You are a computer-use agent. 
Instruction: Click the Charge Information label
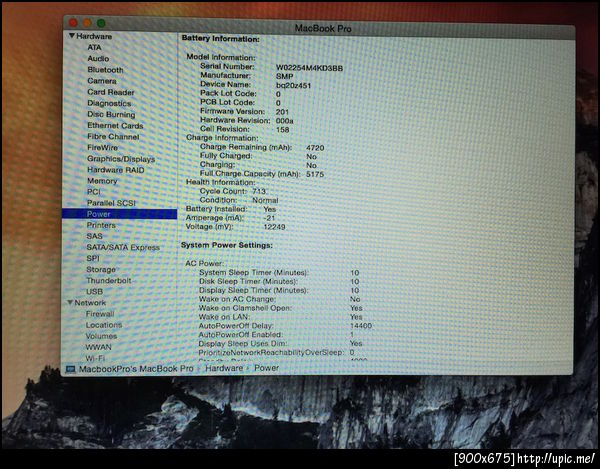tap(222, 138)
